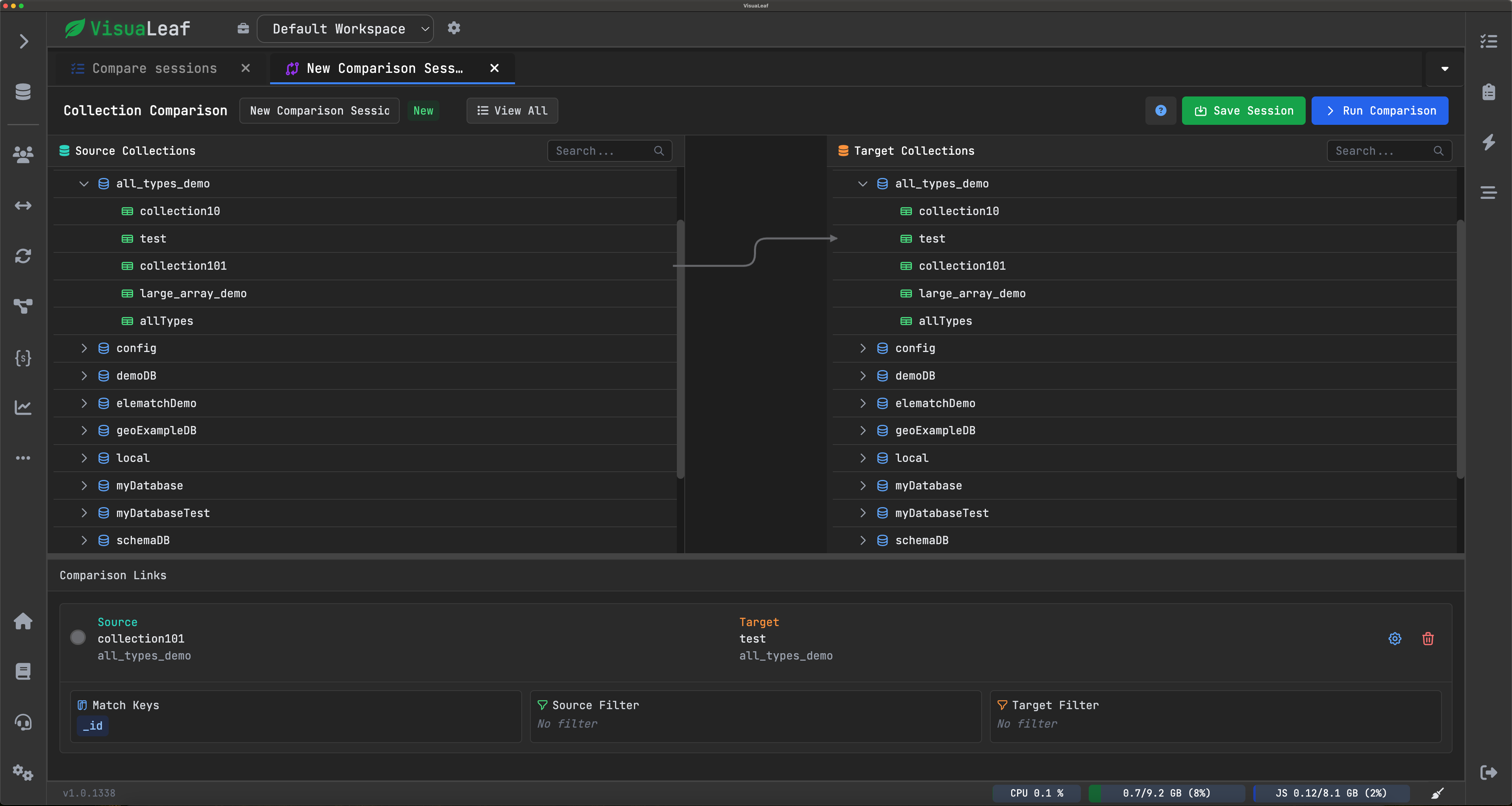This screenshot has height=806, width=1512.
Task: Open workspace settings gear icon
Action: click(454, 28)
